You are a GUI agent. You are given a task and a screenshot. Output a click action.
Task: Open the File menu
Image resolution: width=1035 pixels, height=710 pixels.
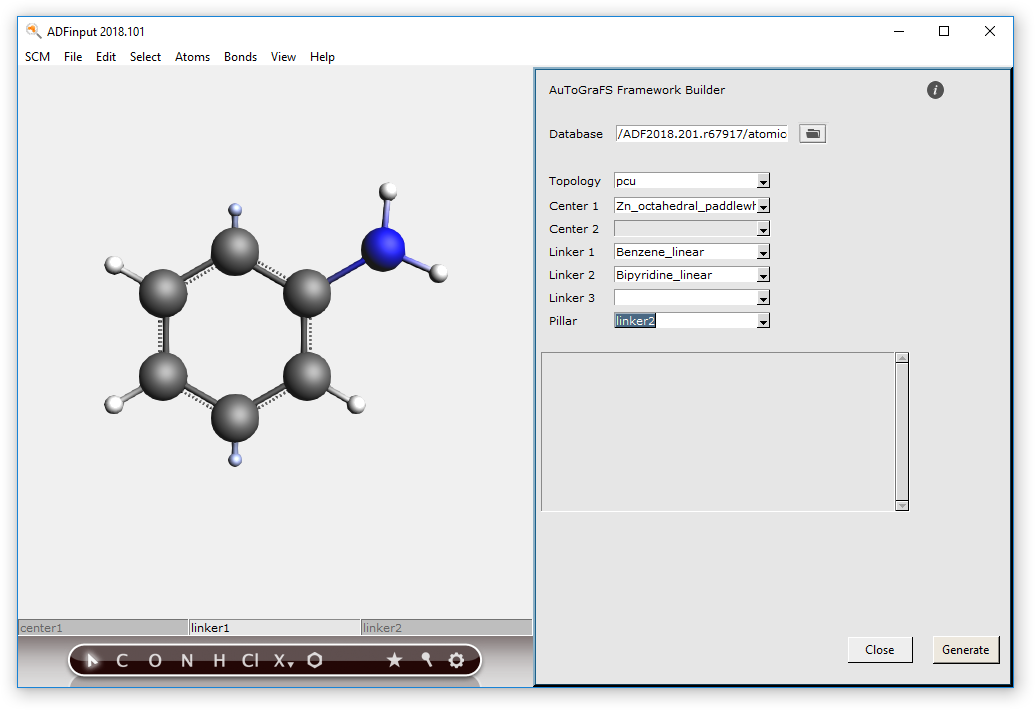(x=73, y=57)
